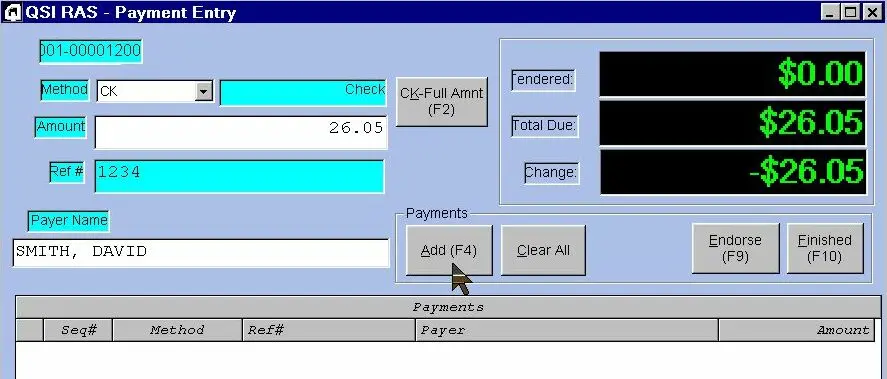Click the Payments grid title header
This screenshot has width=887, height=379.
[448, 307]
